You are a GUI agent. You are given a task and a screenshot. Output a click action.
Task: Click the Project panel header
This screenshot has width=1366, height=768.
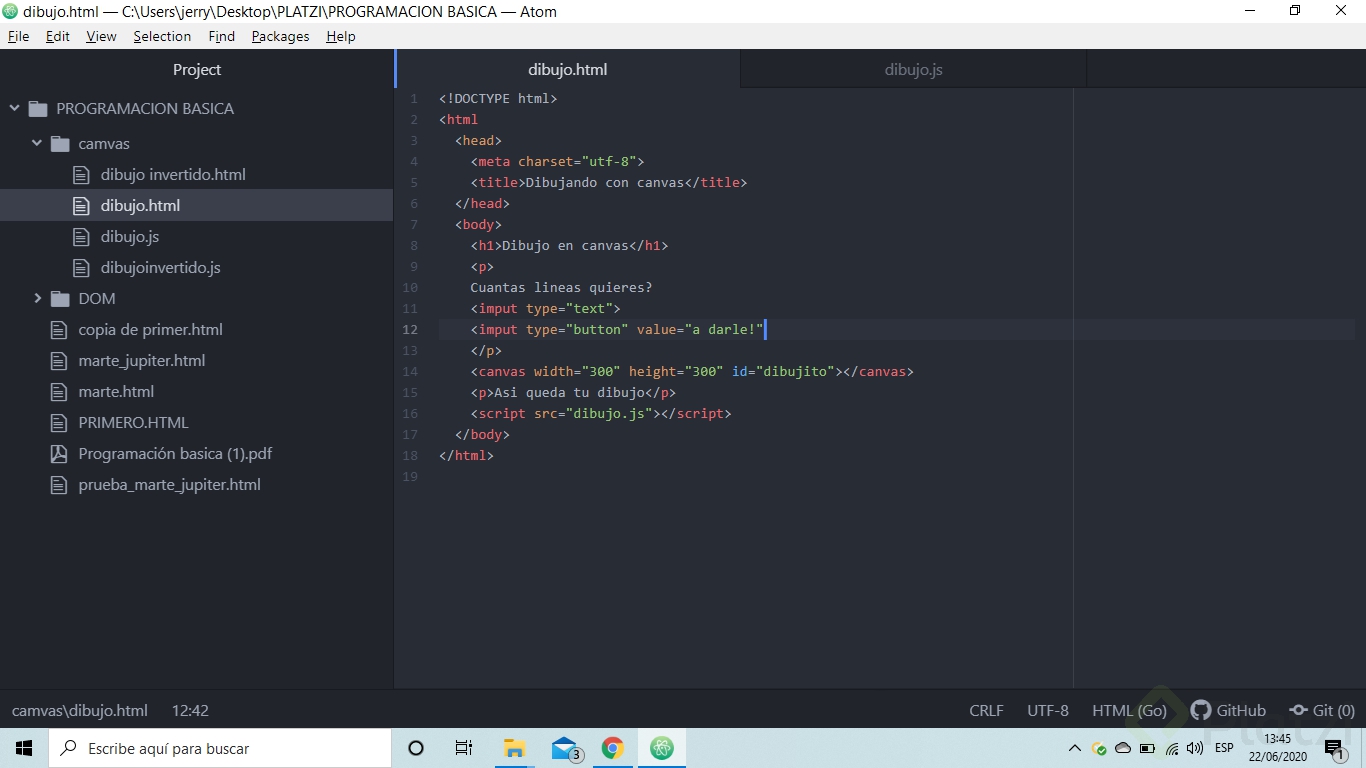click(197, 69)
